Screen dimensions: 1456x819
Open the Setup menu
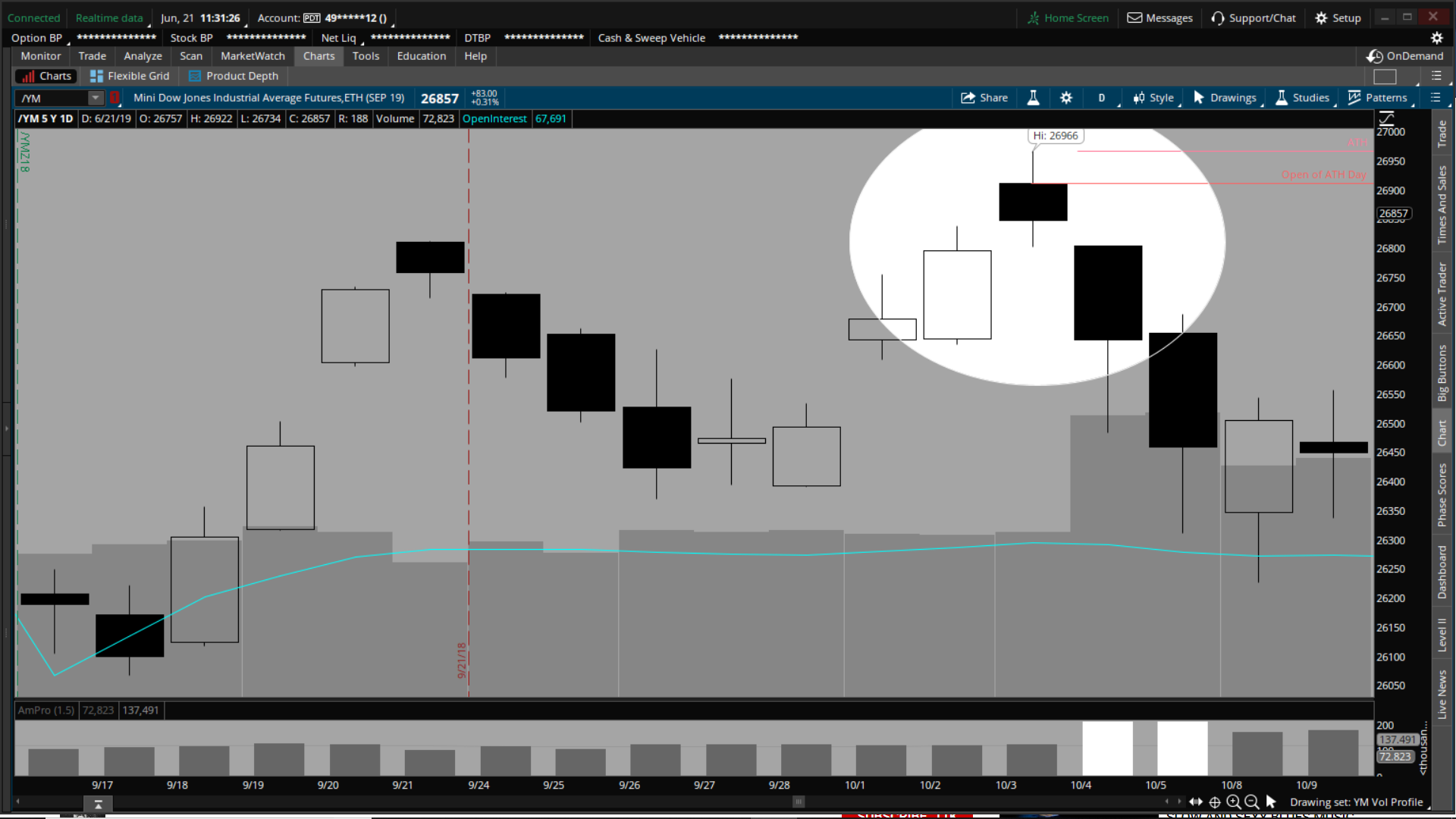(1338, 18)
